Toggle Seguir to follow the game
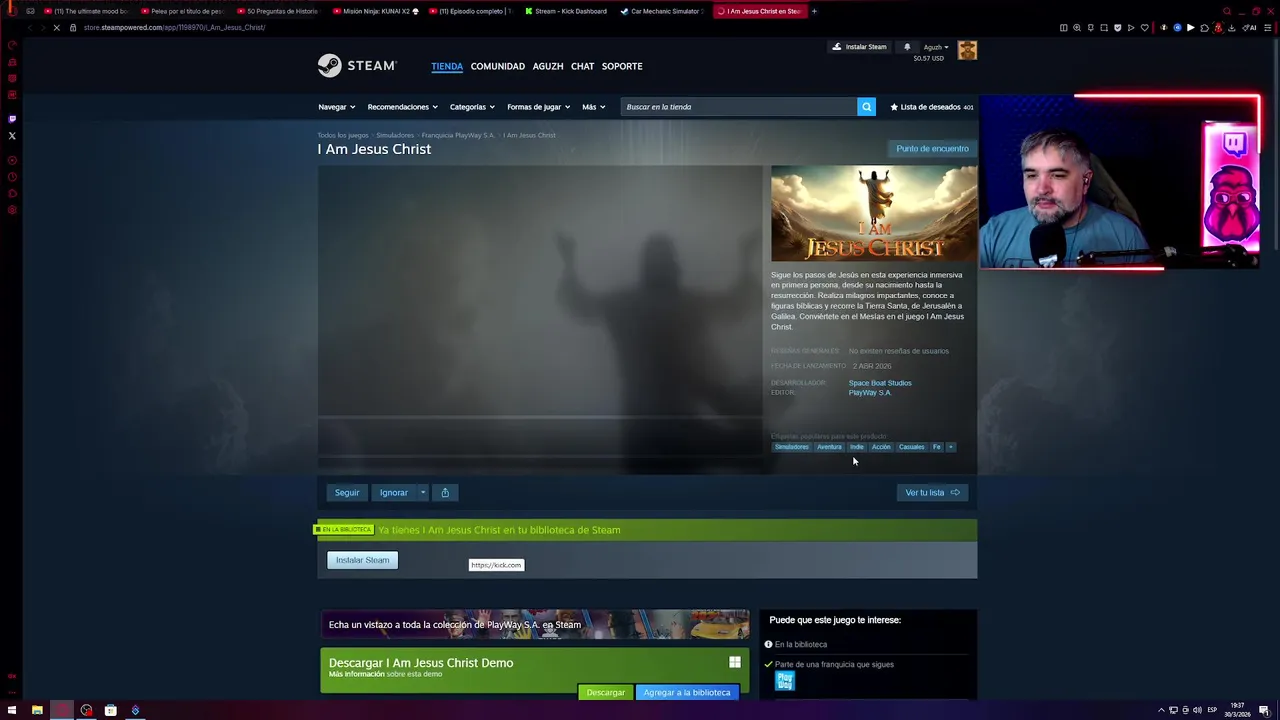The width and height of the screenshot is (1280, 720). click(347, 492)
